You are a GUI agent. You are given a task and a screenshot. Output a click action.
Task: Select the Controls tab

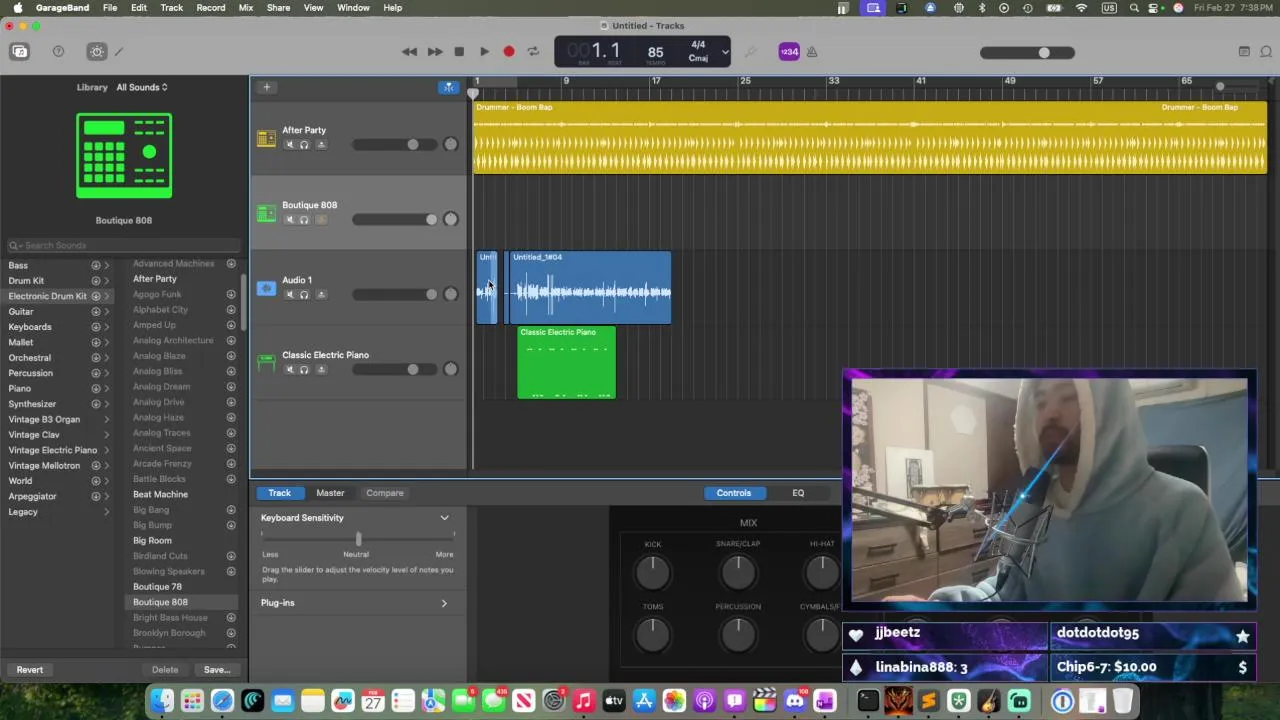pyautogui.click(x=733, y=493)
